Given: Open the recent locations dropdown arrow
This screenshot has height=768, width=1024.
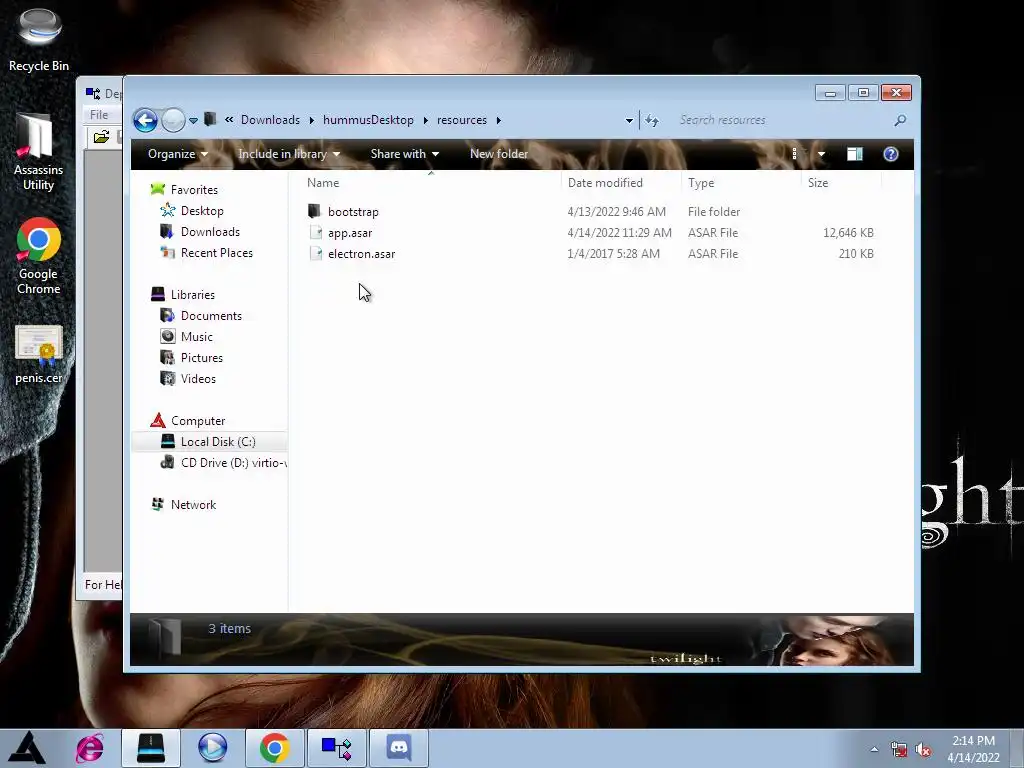Looking at the screenshot, I should pos(193,121).
